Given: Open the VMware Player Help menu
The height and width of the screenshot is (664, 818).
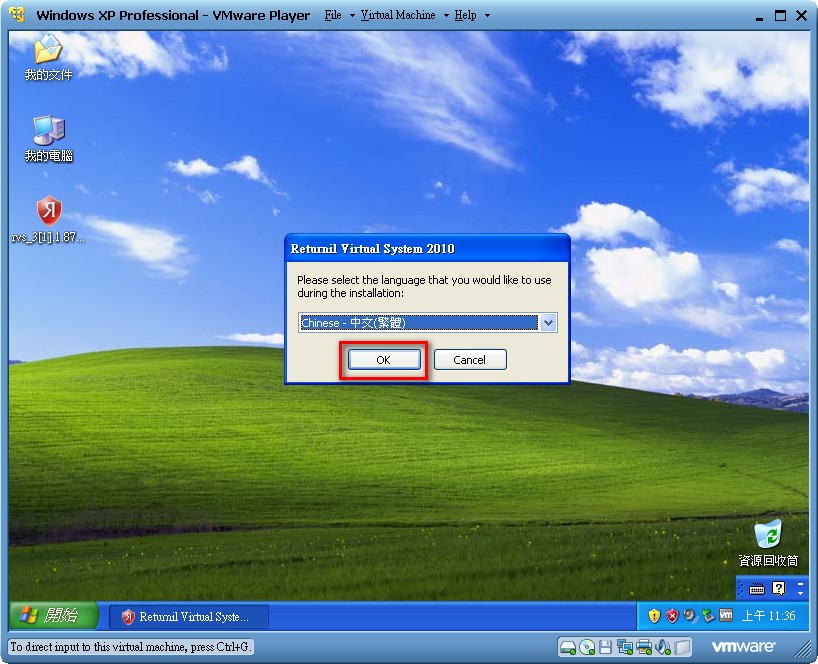Looking at the screenshot, I should pyautogui.click(x=465, y=15).
